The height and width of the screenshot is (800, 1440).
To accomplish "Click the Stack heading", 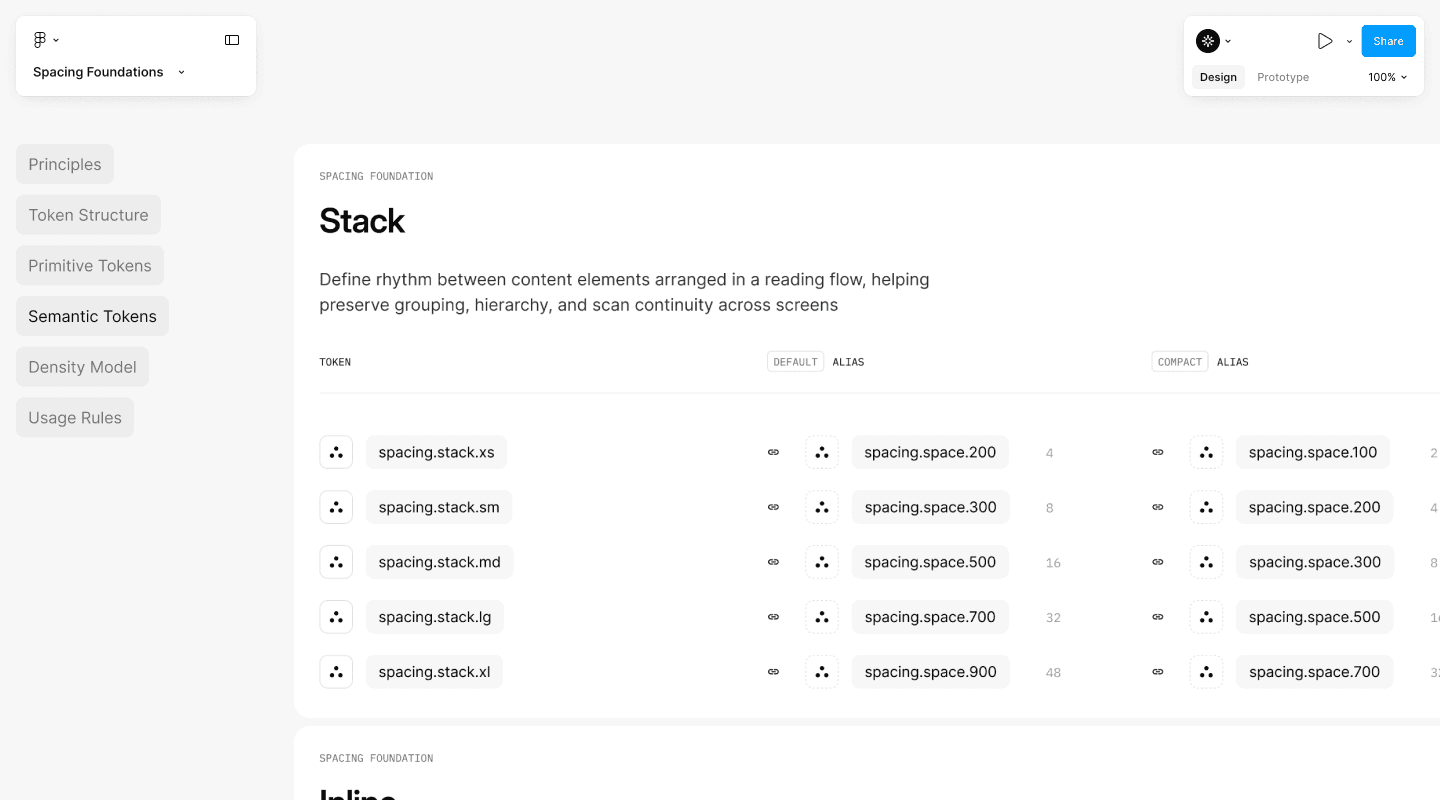I will [362, 221].
